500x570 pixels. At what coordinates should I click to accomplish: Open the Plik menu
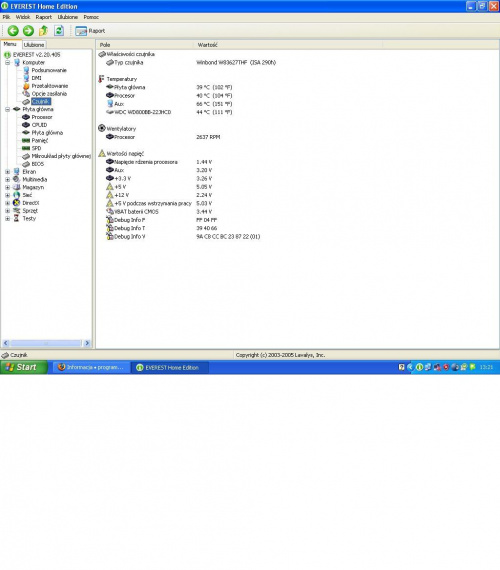point(6,17)
